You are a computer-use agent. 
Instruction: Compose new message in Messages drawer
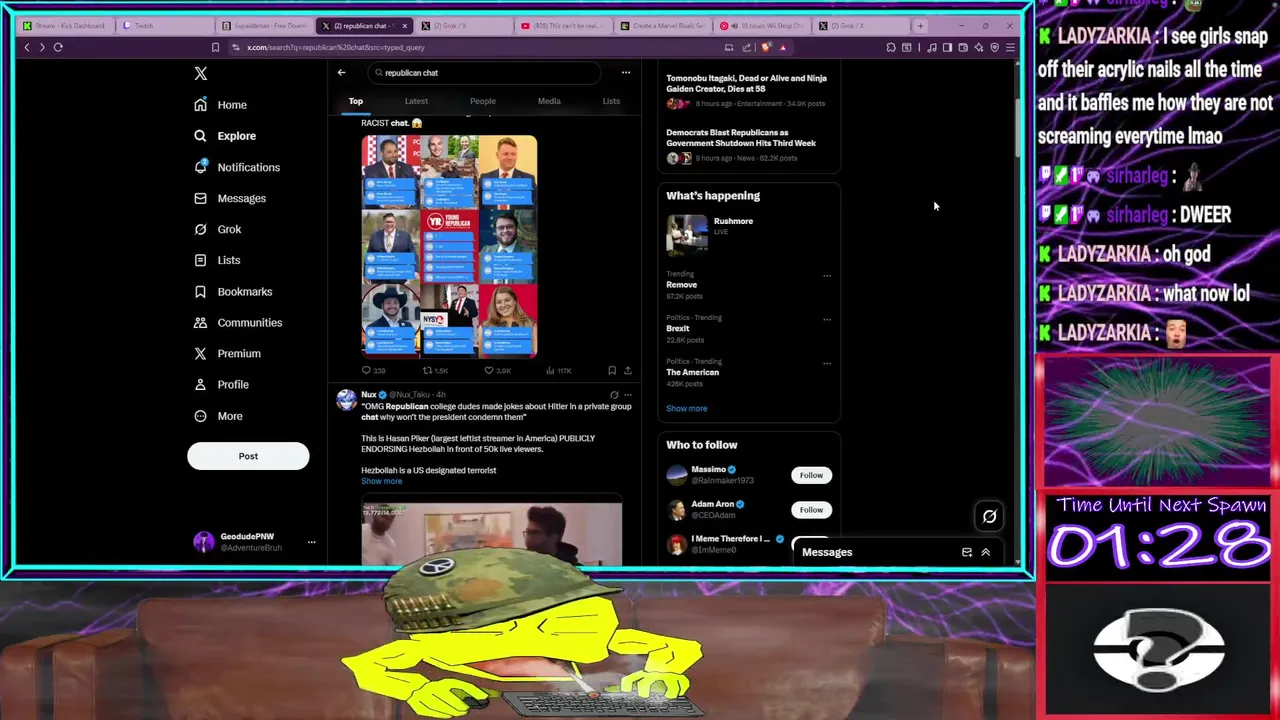tap(967, 552)
